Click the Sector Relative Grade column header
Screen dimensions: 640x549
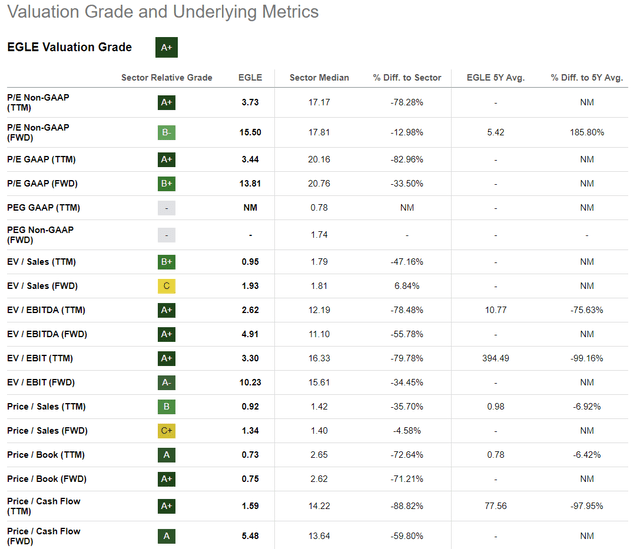point(166,77)
